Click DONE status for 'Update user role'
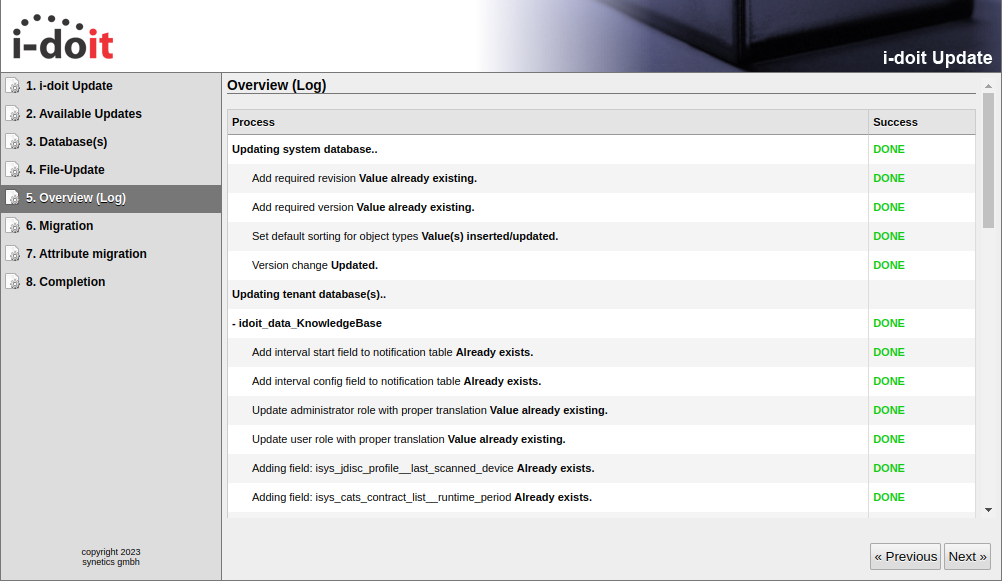This screenshot has width=1002, height=581. [889, 439]
